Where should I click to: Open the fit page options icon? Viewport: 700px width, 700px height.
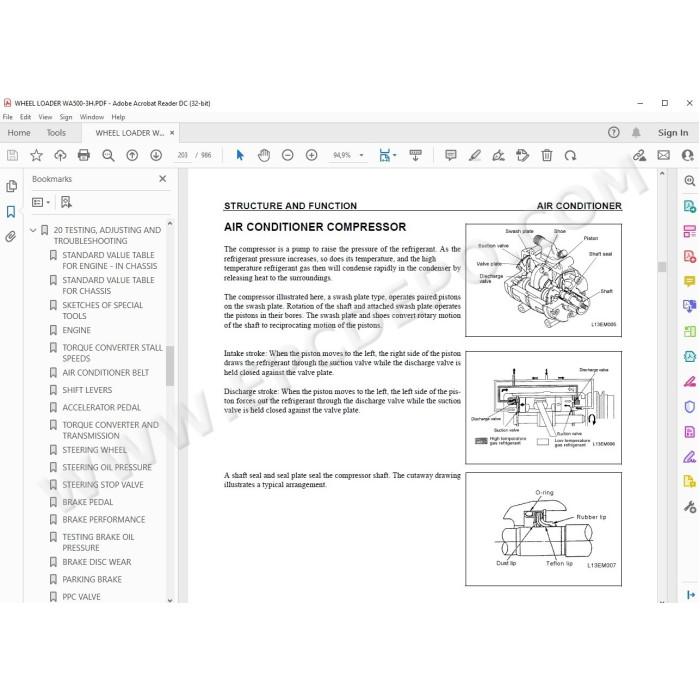pyautogui.click(x=387, y=155)
